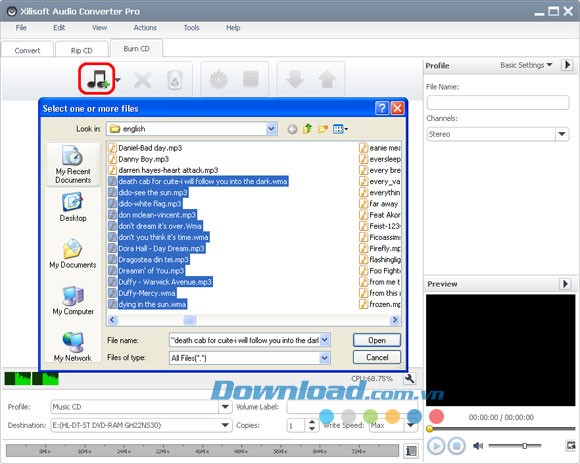This screenshot has height=464, width=580.
Task: Open the Look in english dropdown
Action: (271, 129)
